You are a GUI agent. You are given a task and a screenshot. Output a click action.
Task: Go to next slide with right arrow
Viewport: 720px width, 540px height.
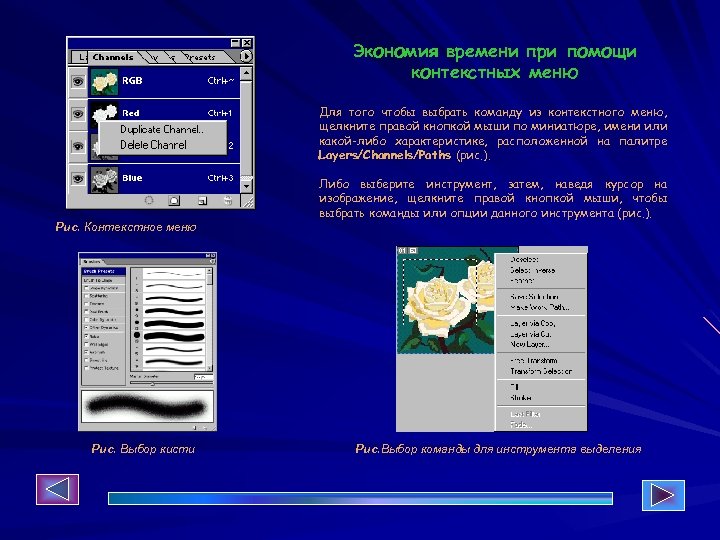(x=663, y=495)
